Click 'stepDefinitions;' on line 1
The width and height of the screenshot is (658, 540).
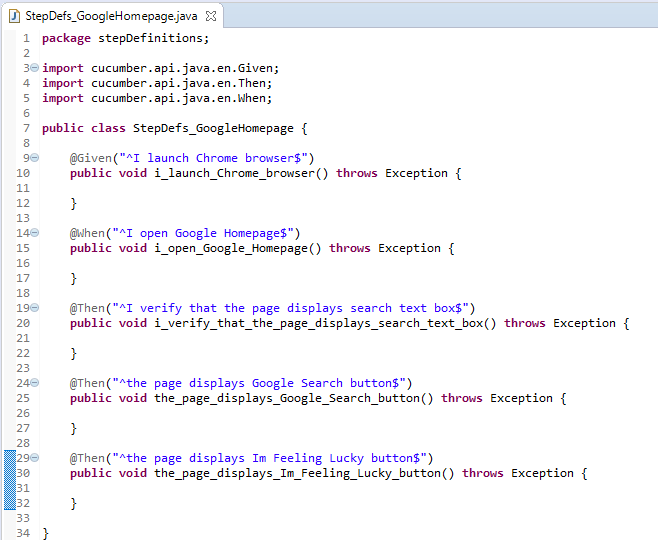pos(154,38)
